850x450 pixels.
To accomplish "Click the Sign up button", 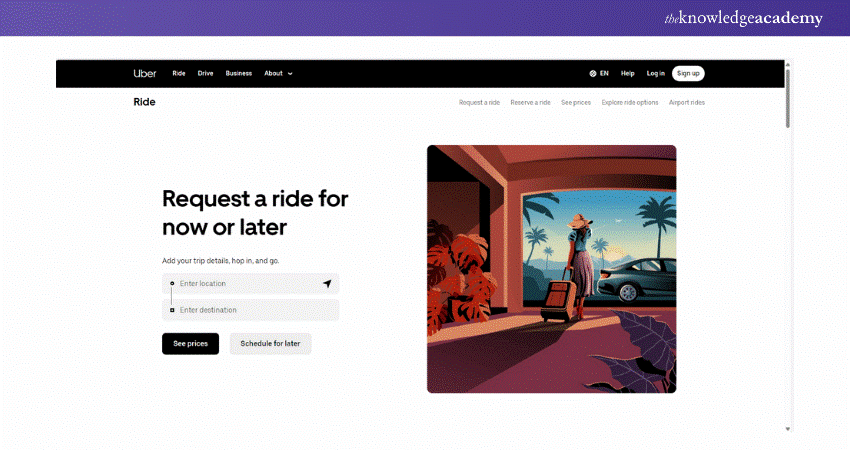I will 688,73.
